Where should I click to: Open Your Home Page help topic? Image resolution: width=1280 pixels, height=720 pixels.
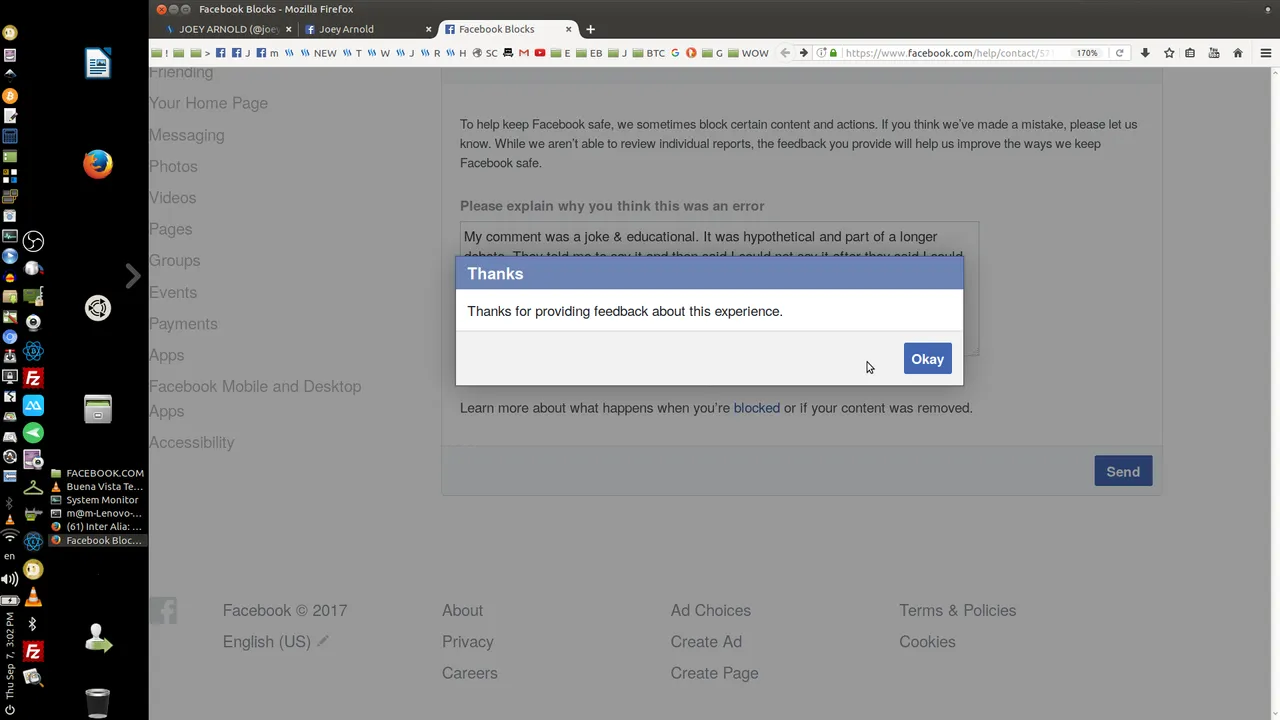(208, 103)
